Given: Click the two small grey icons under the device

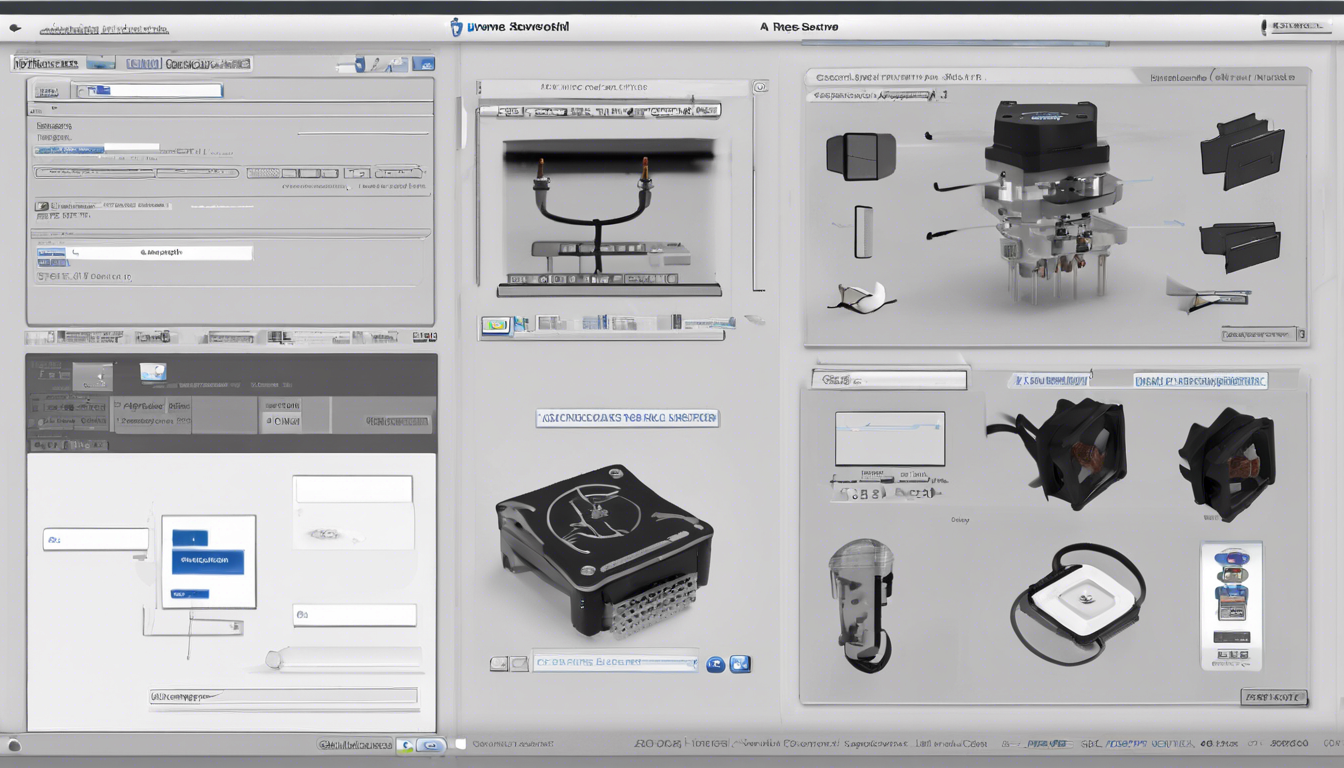Looking at the screenshot, I should (508, 663).
